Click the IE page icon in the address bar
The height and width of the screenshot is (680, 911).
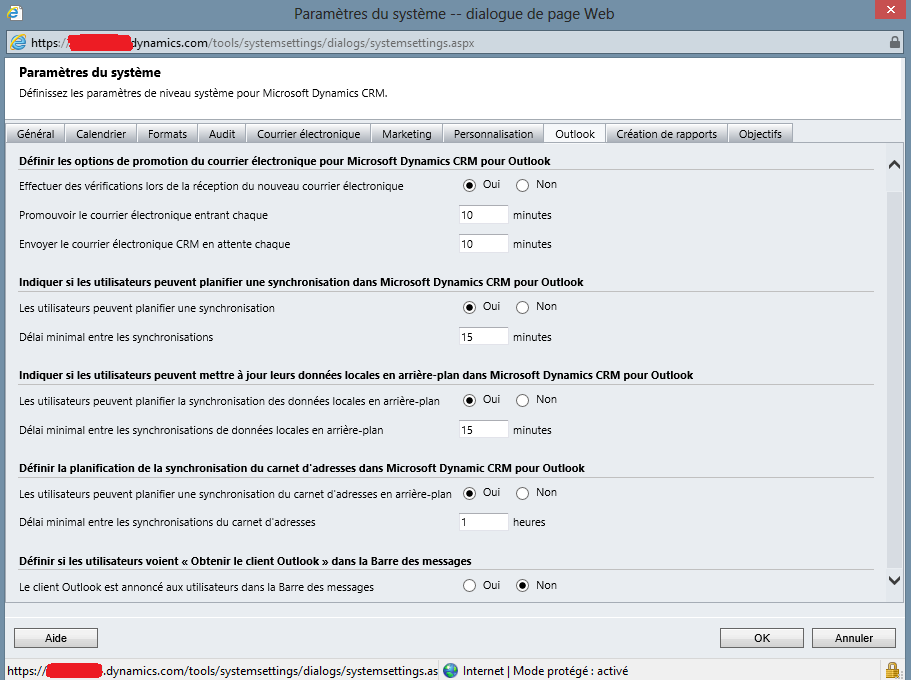click(19, 42)
